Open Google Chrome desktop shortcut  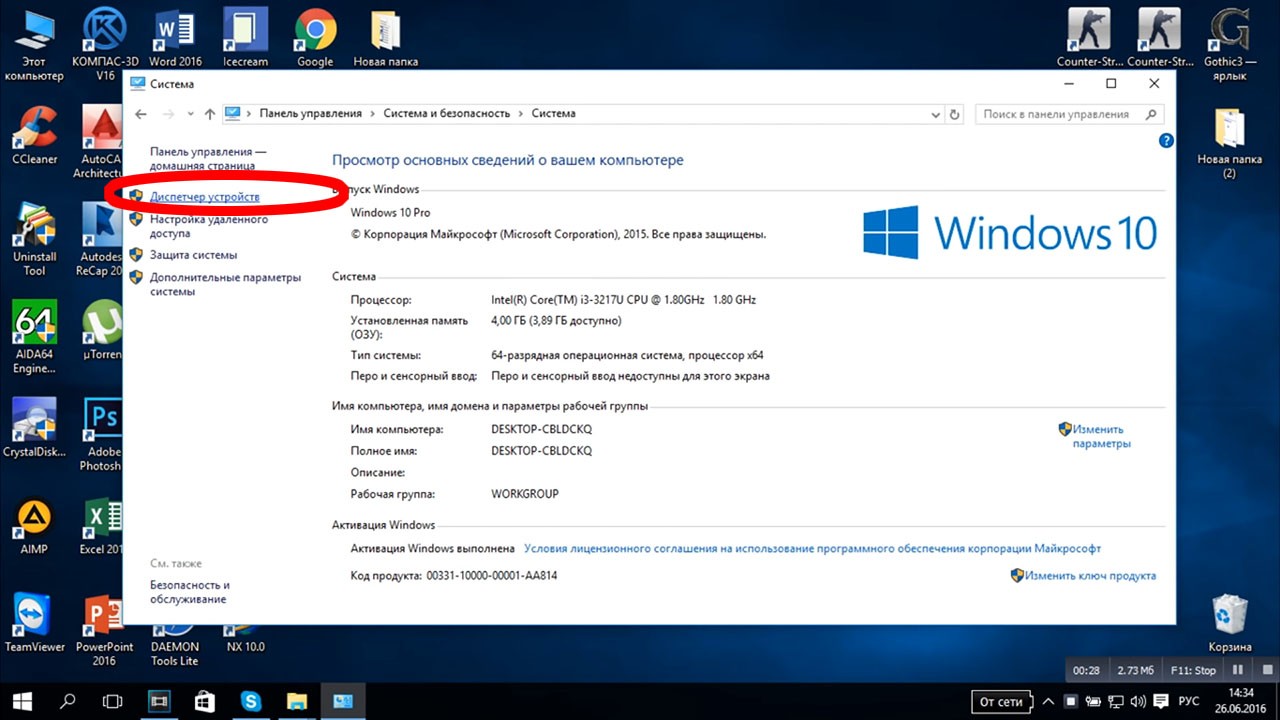(315, 38)
